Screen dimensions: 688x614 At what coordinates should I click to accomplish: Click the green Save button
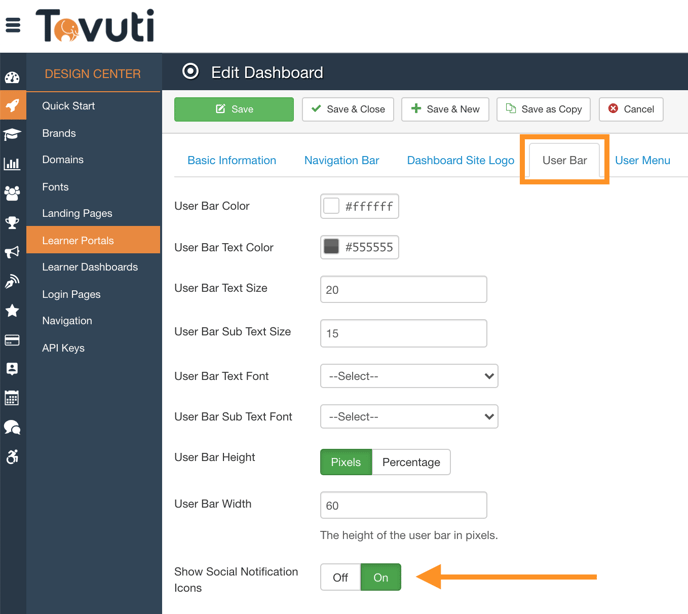tap(234, 109)
